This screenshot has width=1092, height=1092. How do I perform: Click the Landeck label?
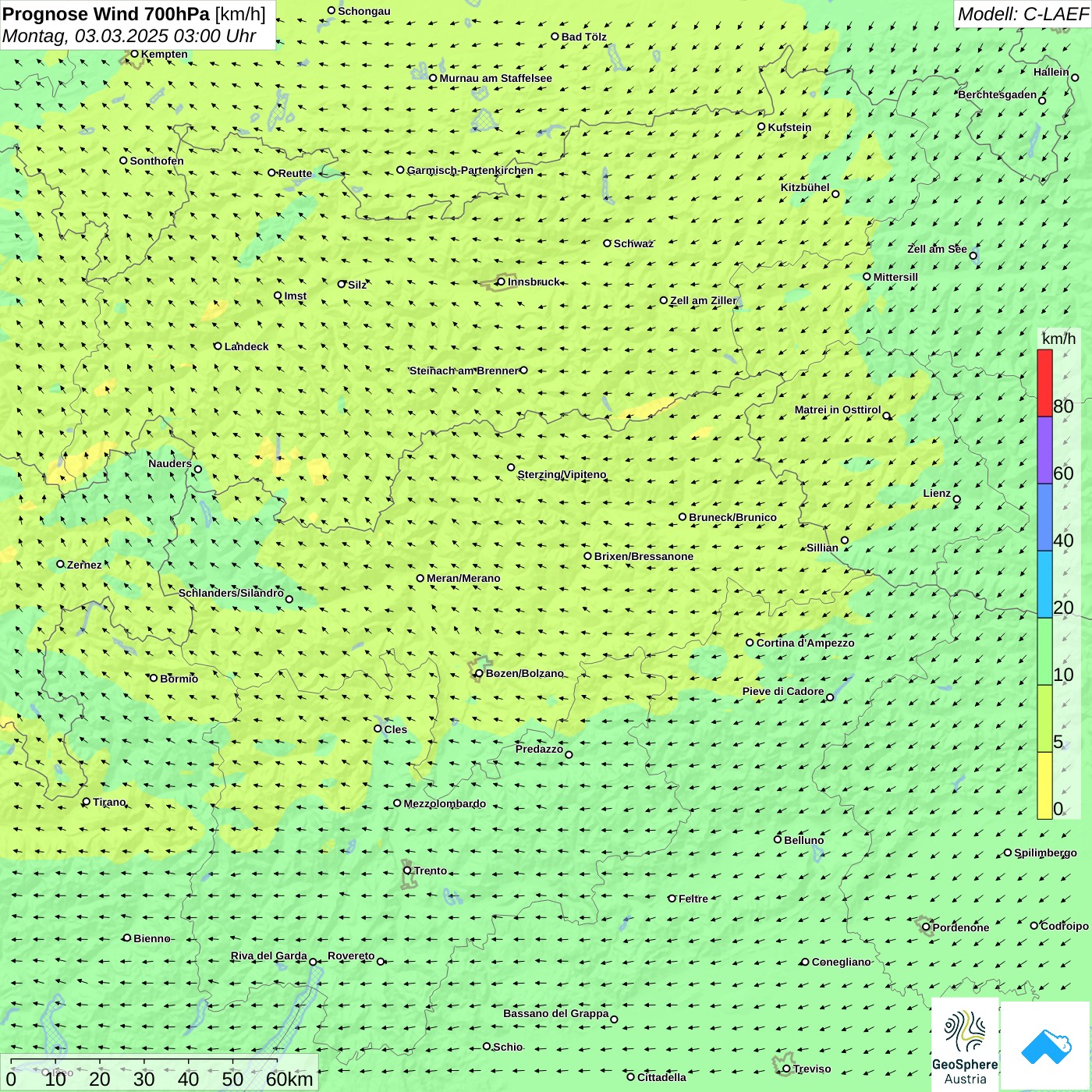tap(246, 346)
